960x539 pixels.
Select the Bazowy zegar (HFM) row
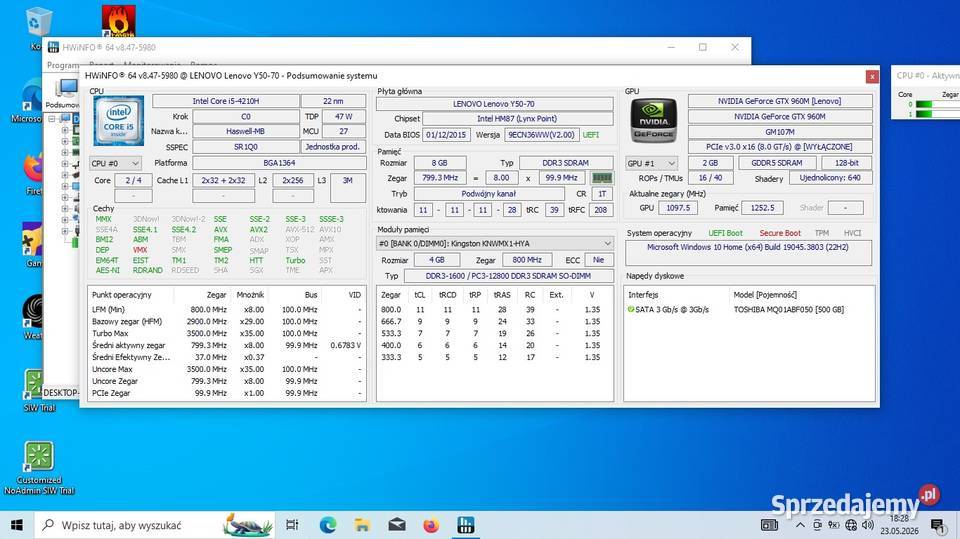click(x=227, y=321)
